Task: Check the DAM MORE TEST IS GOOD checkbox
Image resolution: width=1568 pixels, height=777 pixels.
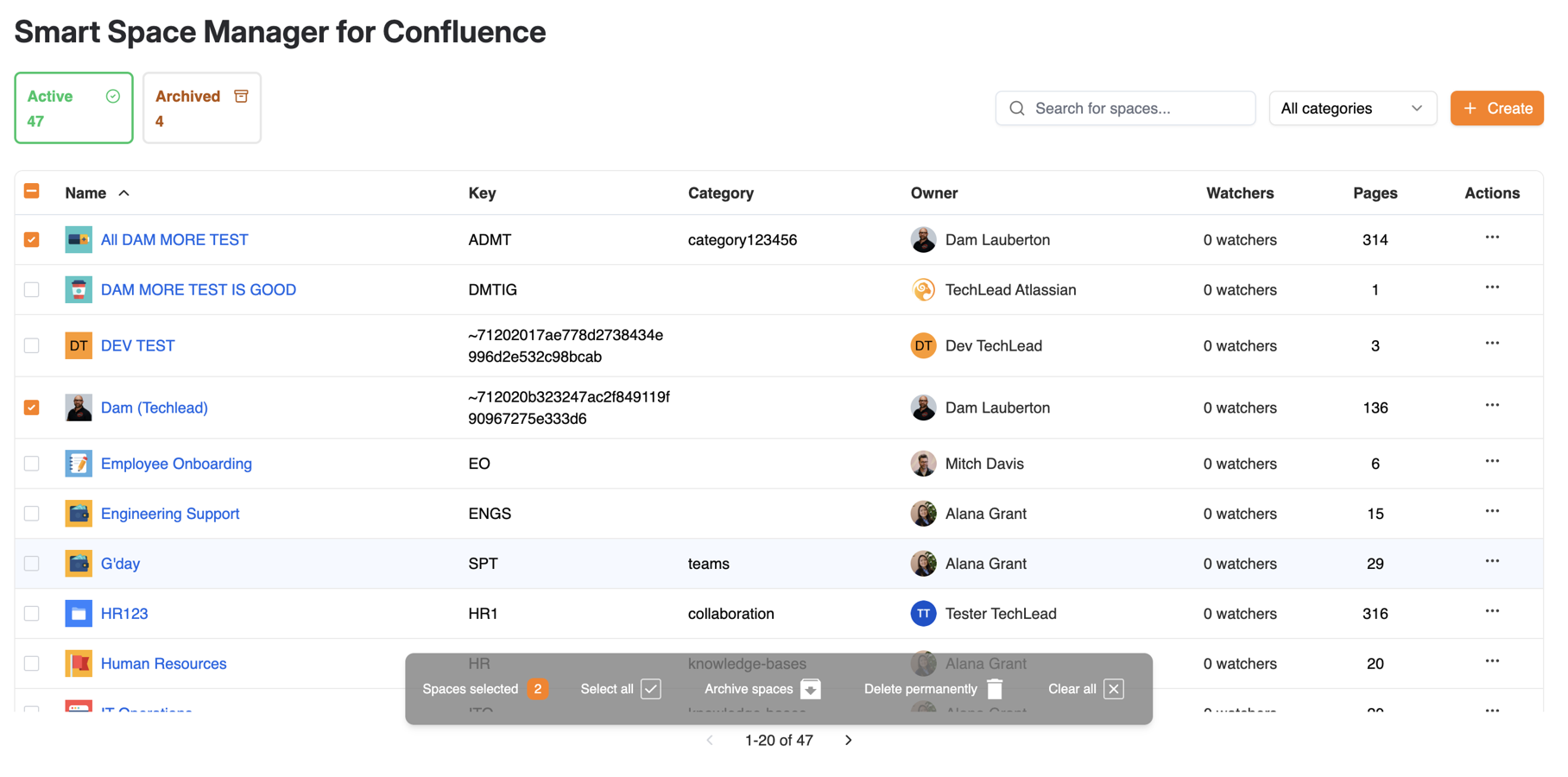Action: [x=32, y=290]
